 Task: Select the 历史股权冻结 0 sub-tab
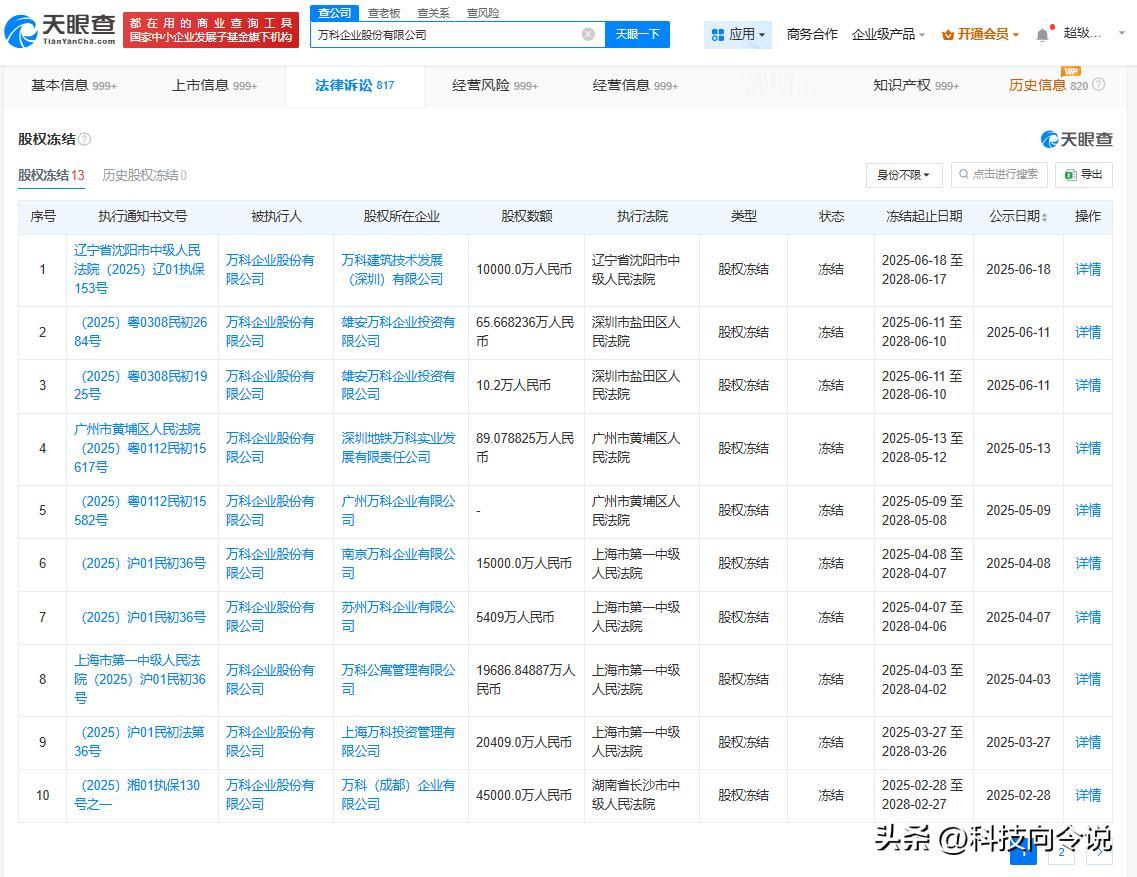144,176
